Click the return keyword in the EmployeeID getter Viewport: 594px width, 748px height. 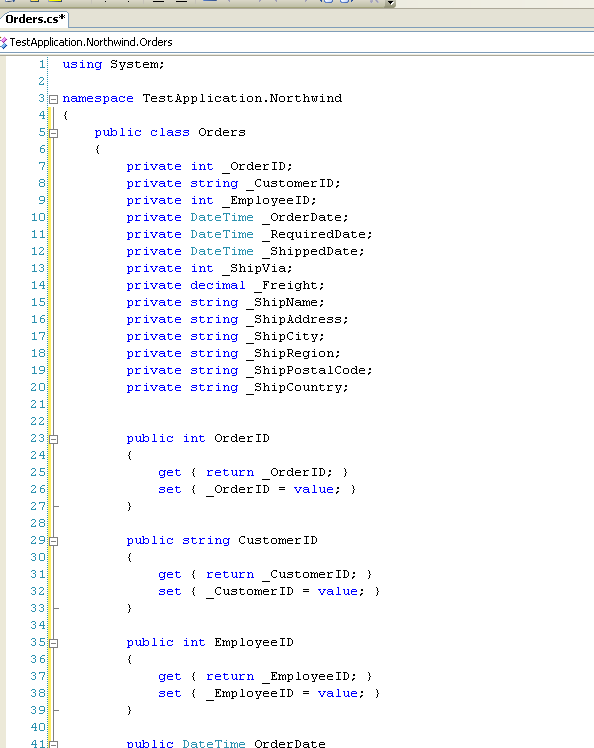[230, 676]
